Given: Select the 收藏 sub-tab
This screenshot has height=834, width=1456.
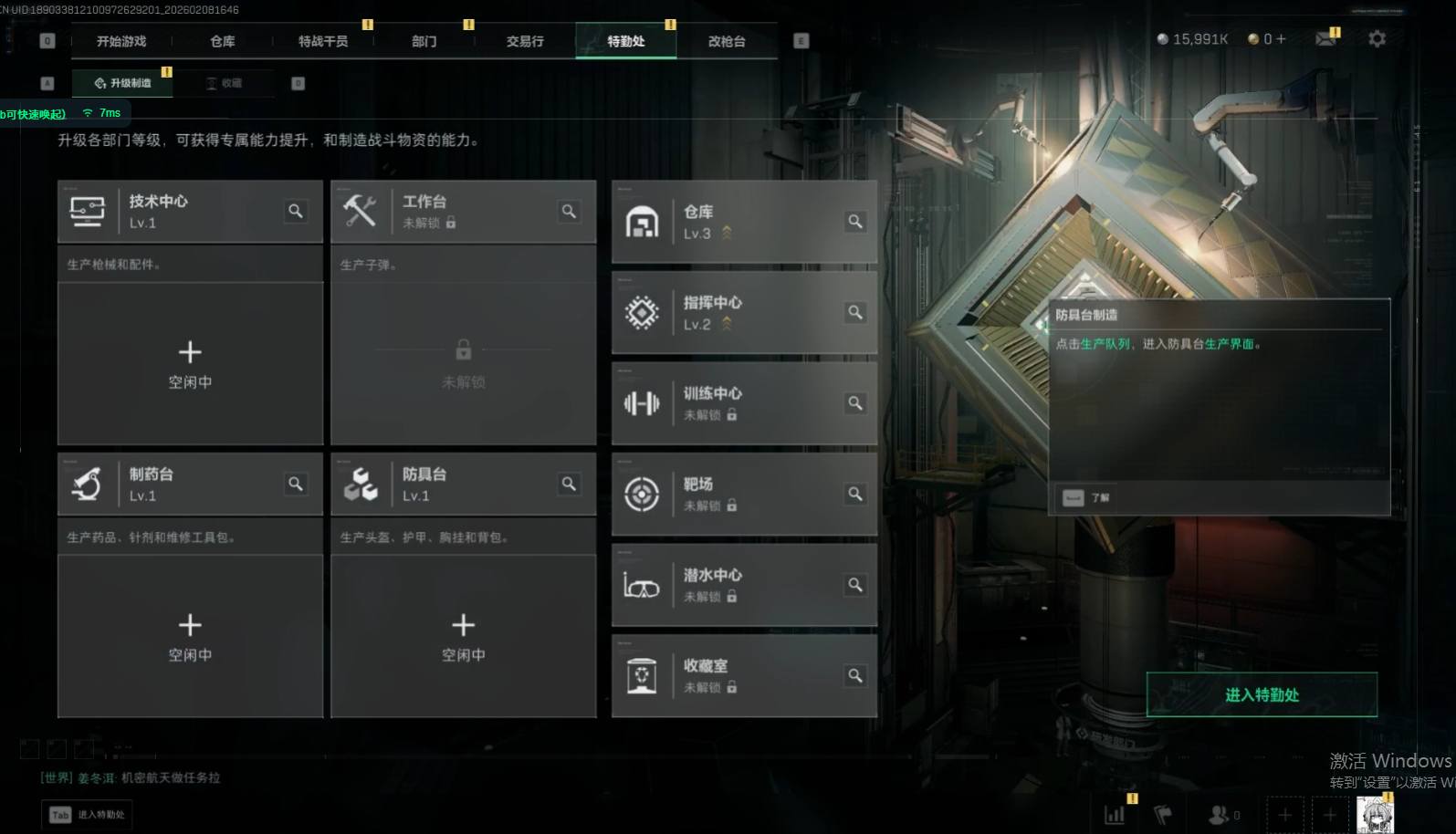Looking at the screenshot, I should coord(225,83).
